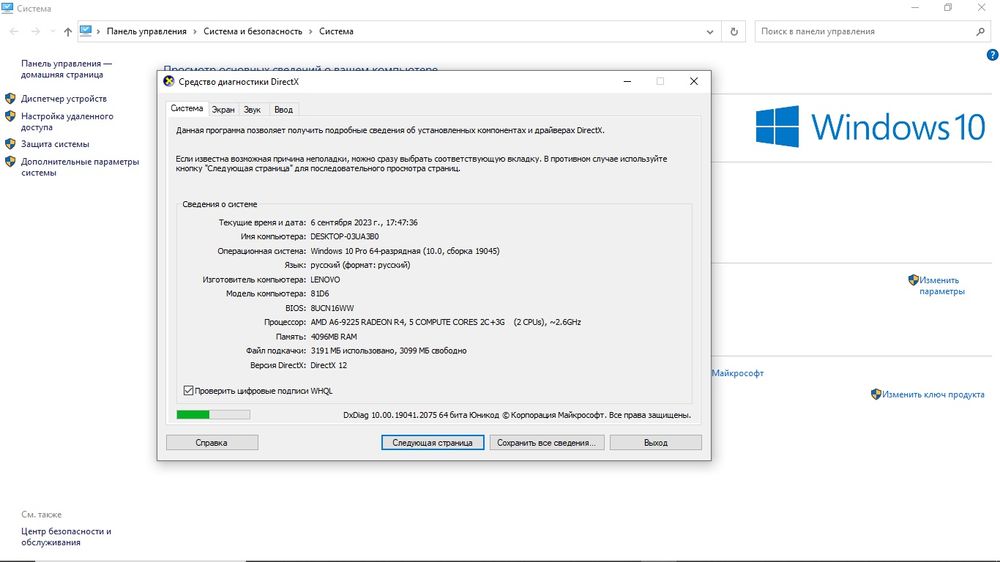
Task: Click Панель управления in the breadcrumb path
Action: [147, 31]
